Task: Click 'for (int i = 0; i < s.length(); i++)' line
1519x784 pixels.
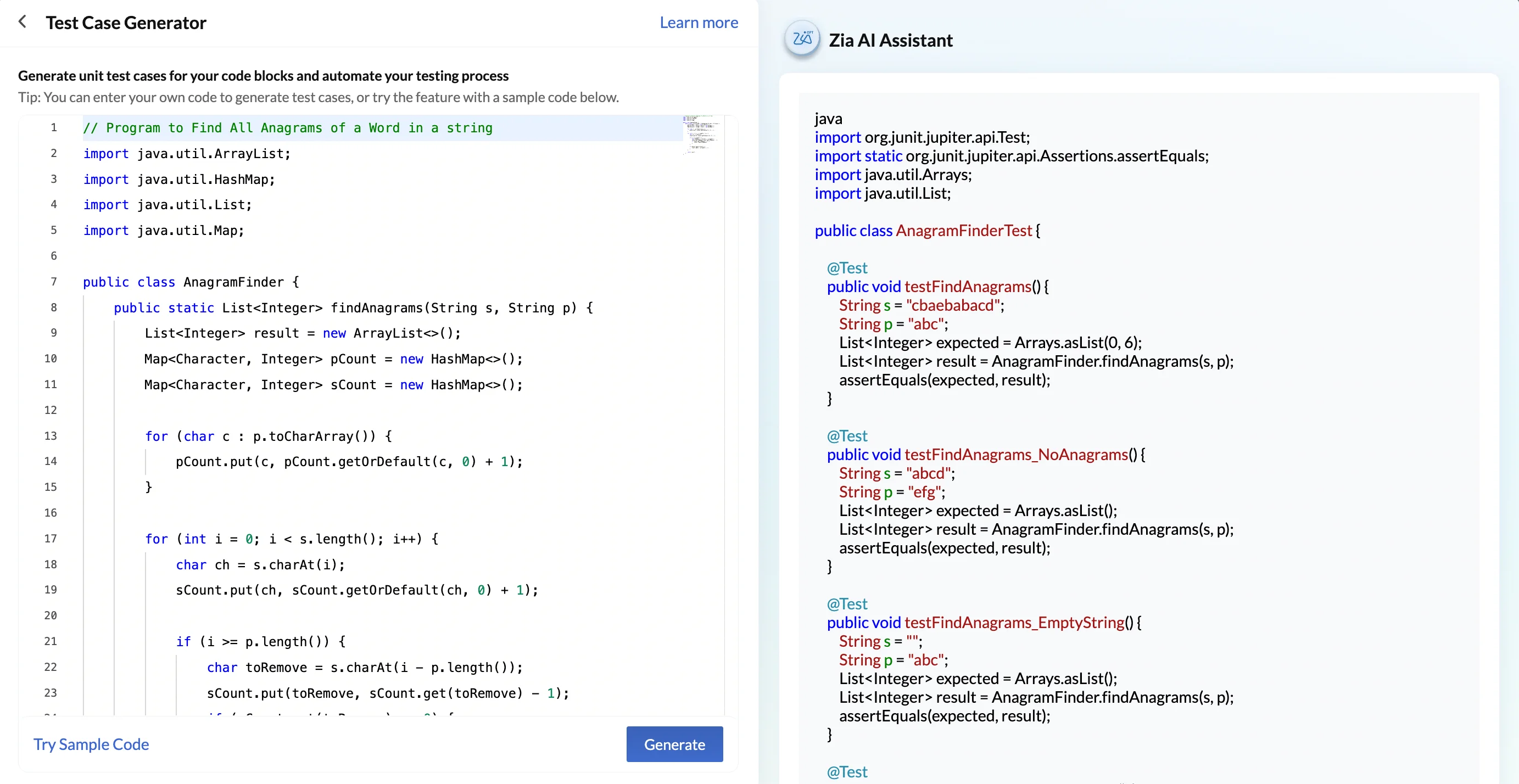Action: (x=291, y=539)
